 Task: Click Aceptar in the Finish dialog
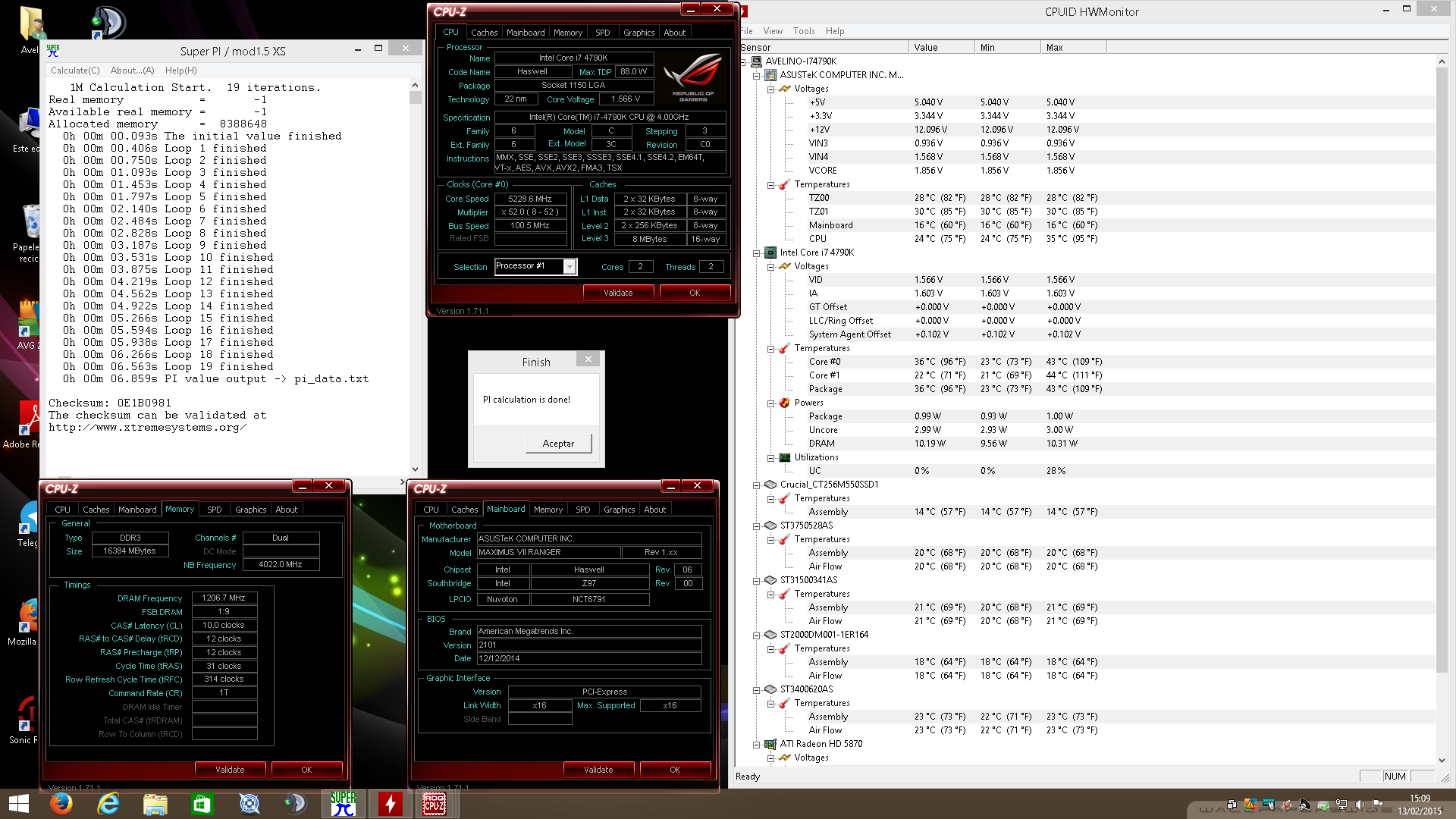point(558,444)
